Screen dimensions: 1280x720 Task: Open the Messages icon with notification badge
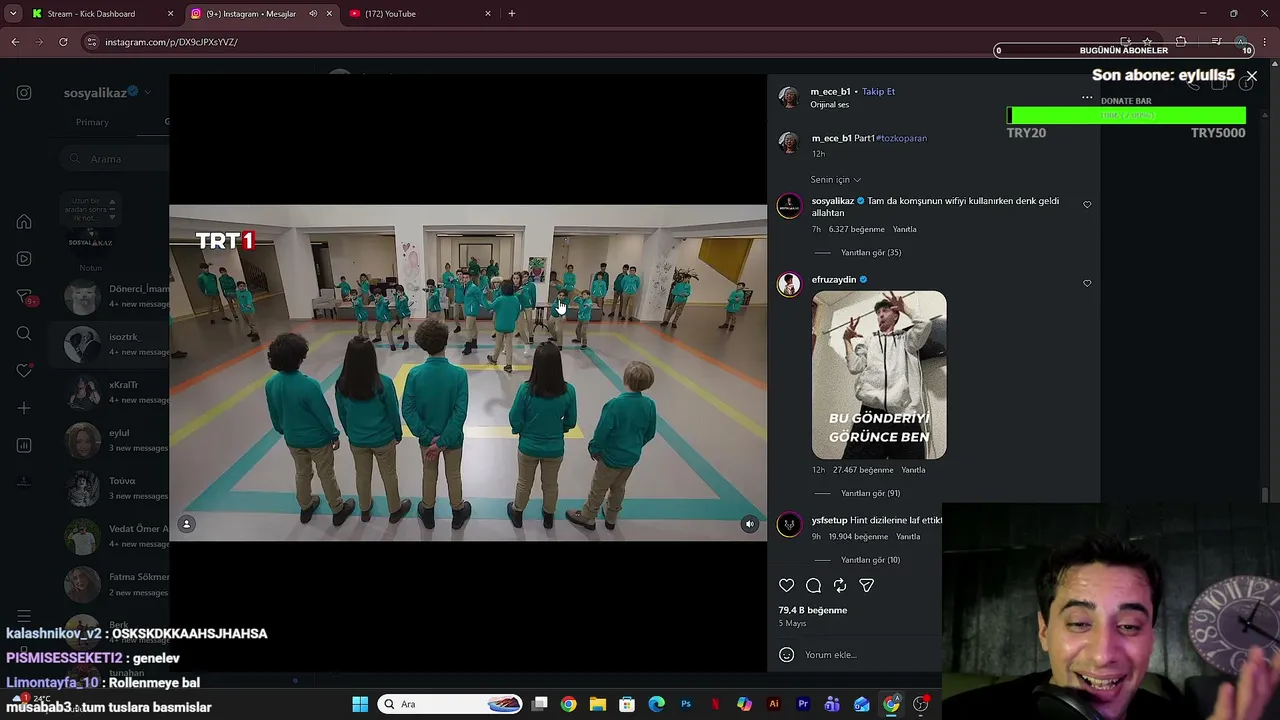click(25, 297)
